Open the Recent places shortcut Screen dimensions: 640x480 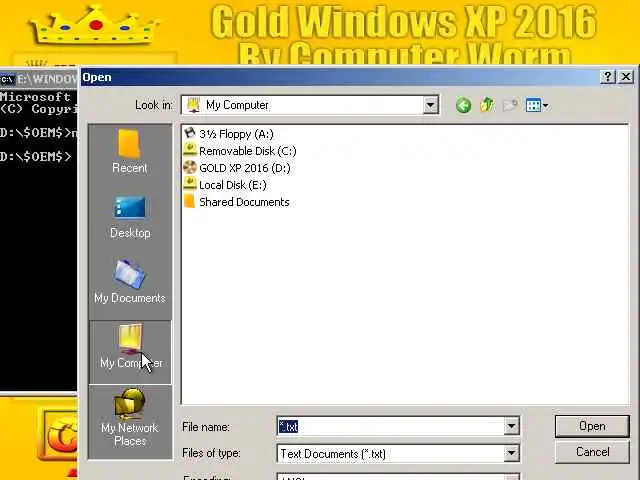(x=130, y=152)
